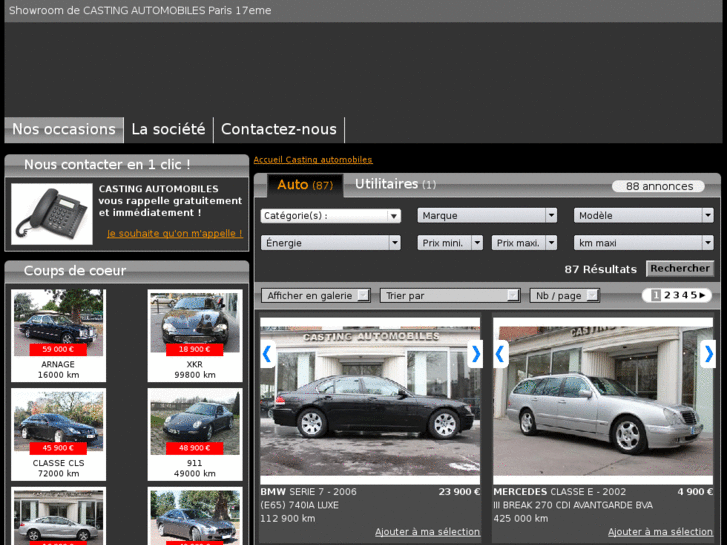Screen dimensions: 727x545
Task: Click the 87 Résultats text
Action: (600, 269)
